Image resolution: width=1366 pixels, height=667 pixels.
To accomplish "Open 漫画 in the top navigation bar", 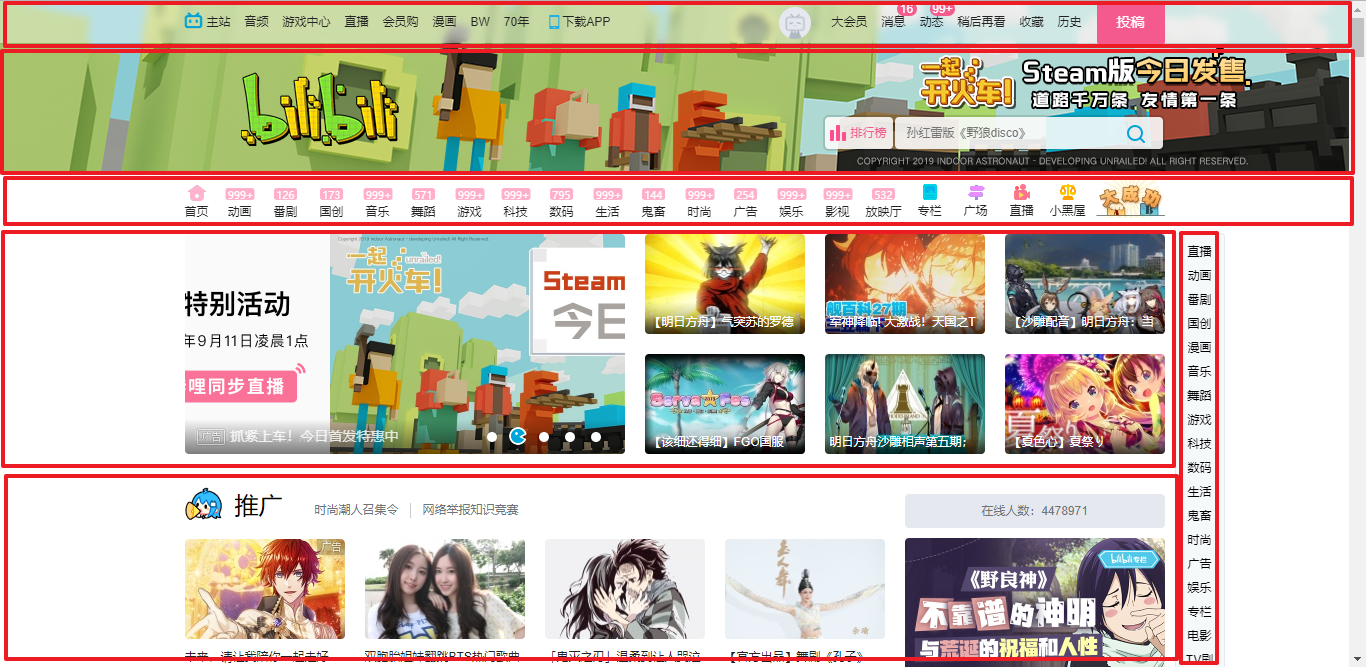I will pos(445,22).
